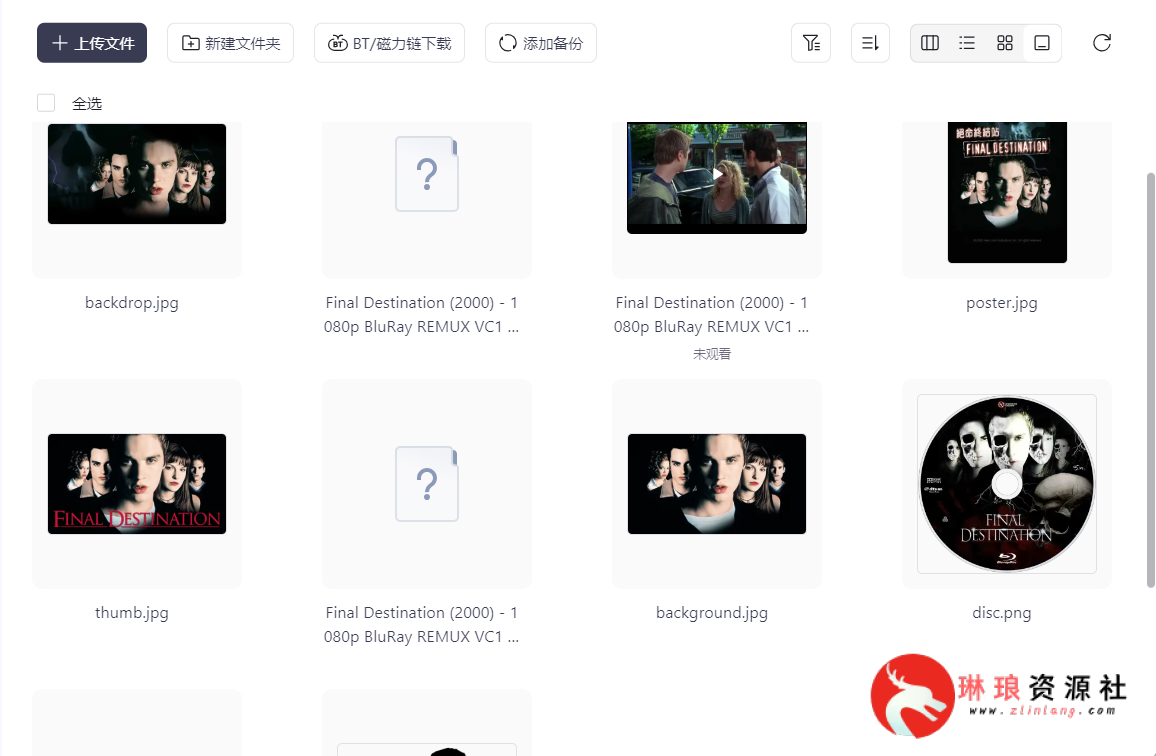Screen dimensions: 1156x756
Task: Open the video thumbnail marked 未观看
Action: pyautogui.click(x=717, y=178)
